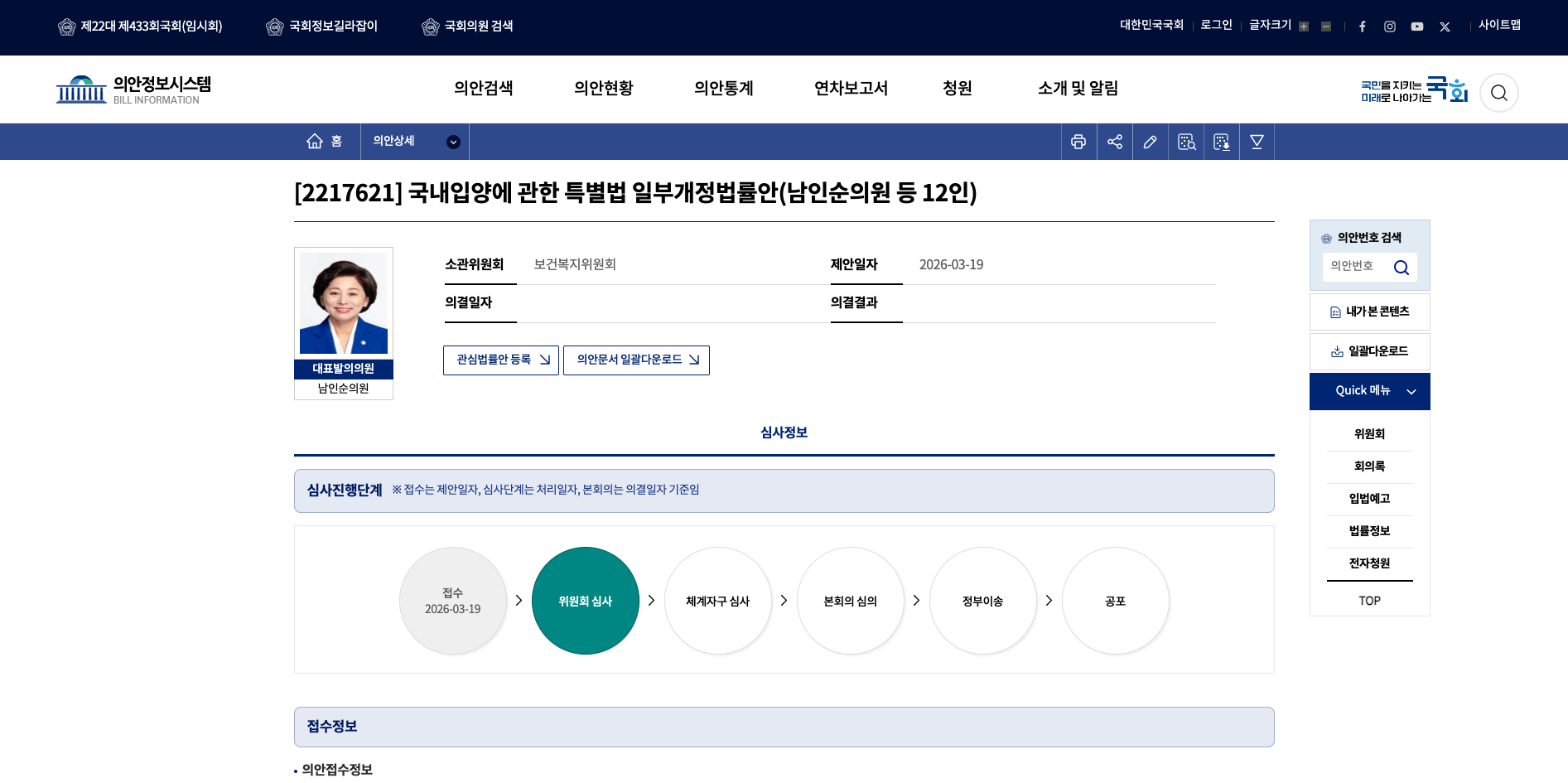
Task: Open the site search magnifier near the top right
Action: tap(1498, 93)
